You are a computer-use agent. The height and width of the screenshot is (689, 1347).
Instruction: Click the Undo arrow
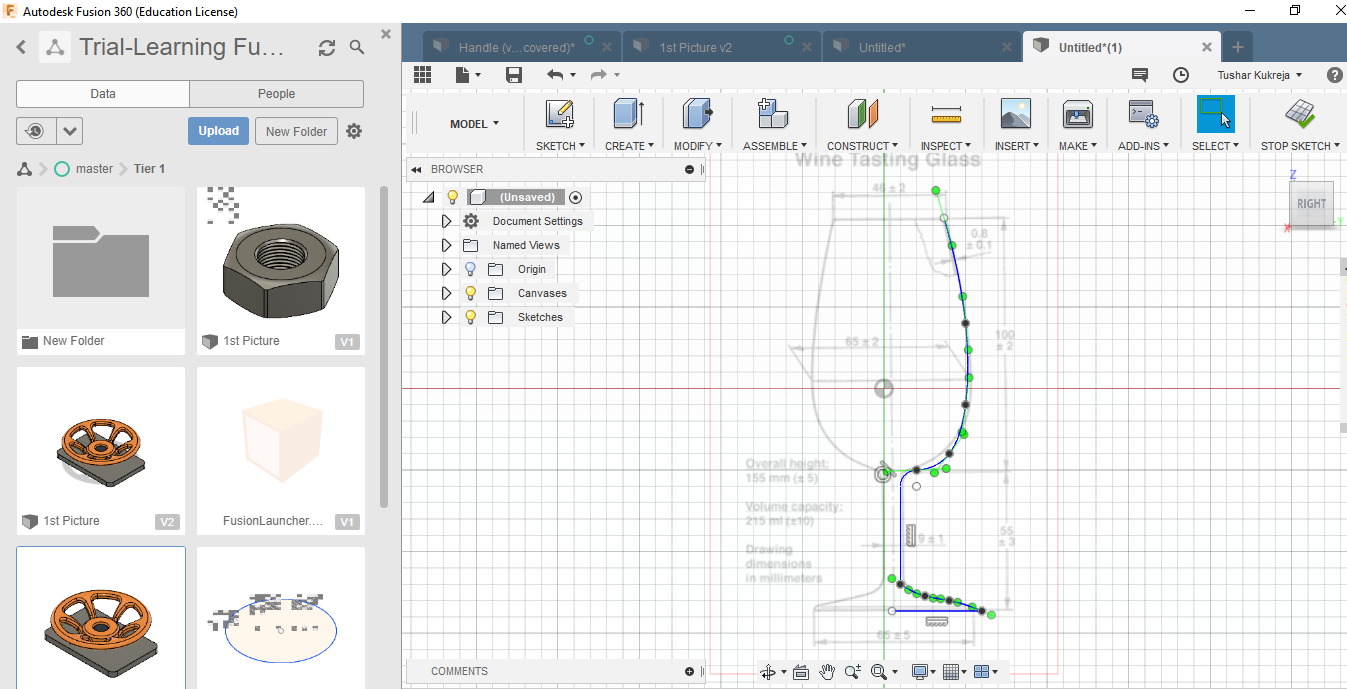click(556, 75)
